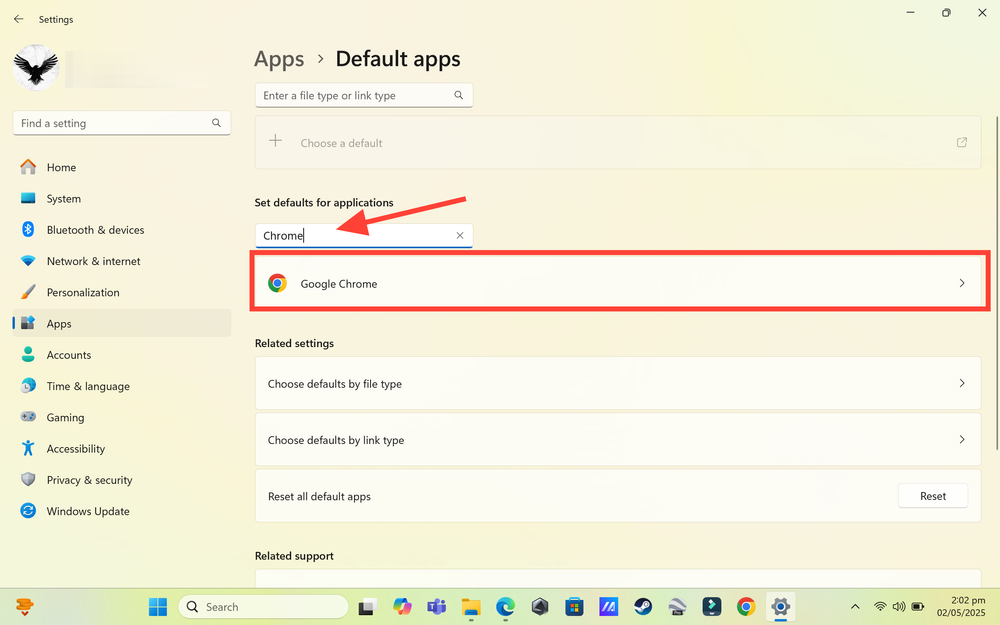Viewport: 1000px width, 625px height.
Task: Click the Windows Update sync icon
Action: pyautogui.click(x=28, y=511)
